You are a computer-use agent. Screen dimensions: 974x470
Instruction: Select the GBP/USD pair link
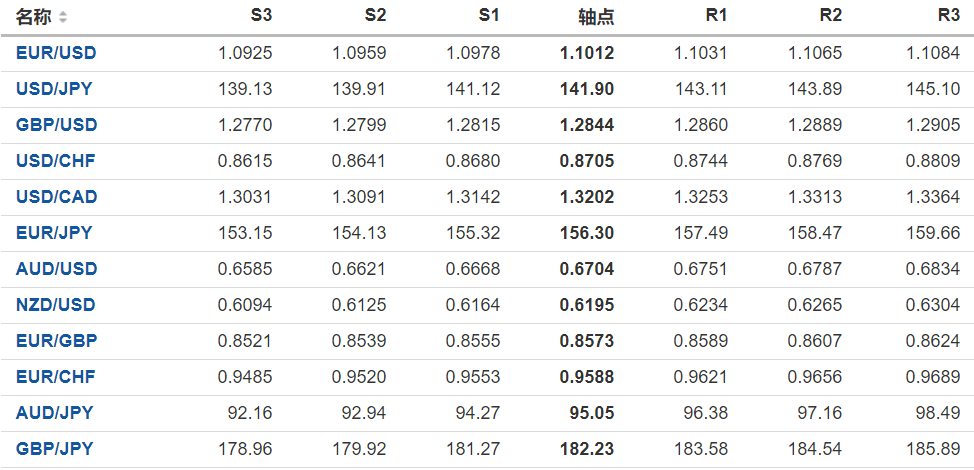click(x=56, y=125)
